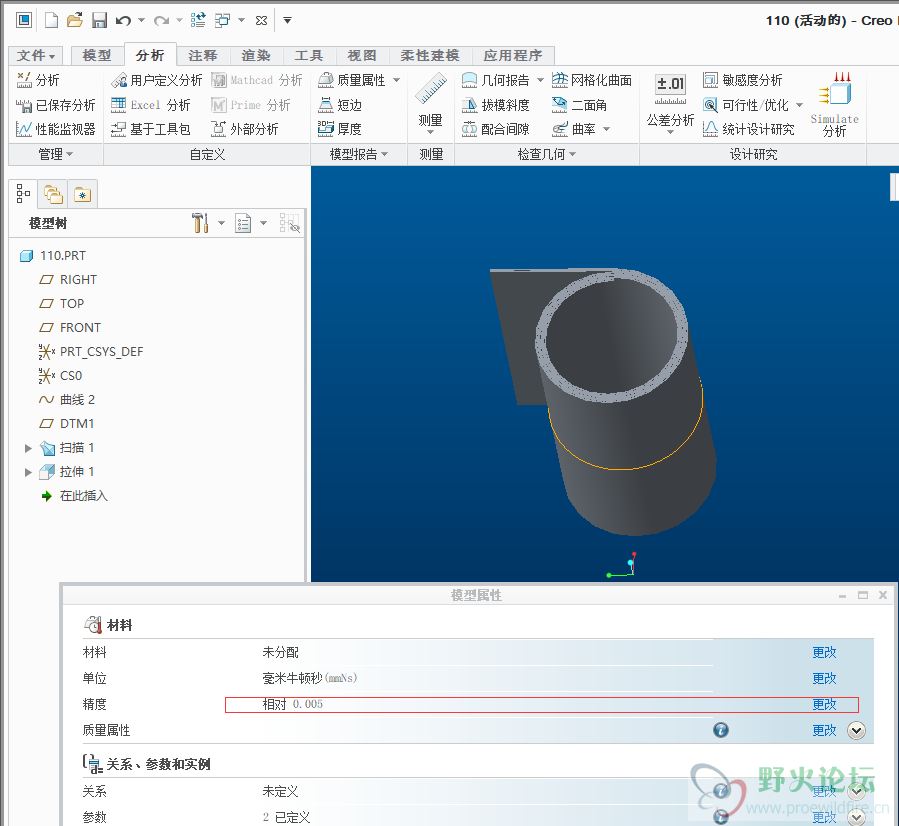Open 外部分析
The image size is (899, 826).
coord(245,130)
